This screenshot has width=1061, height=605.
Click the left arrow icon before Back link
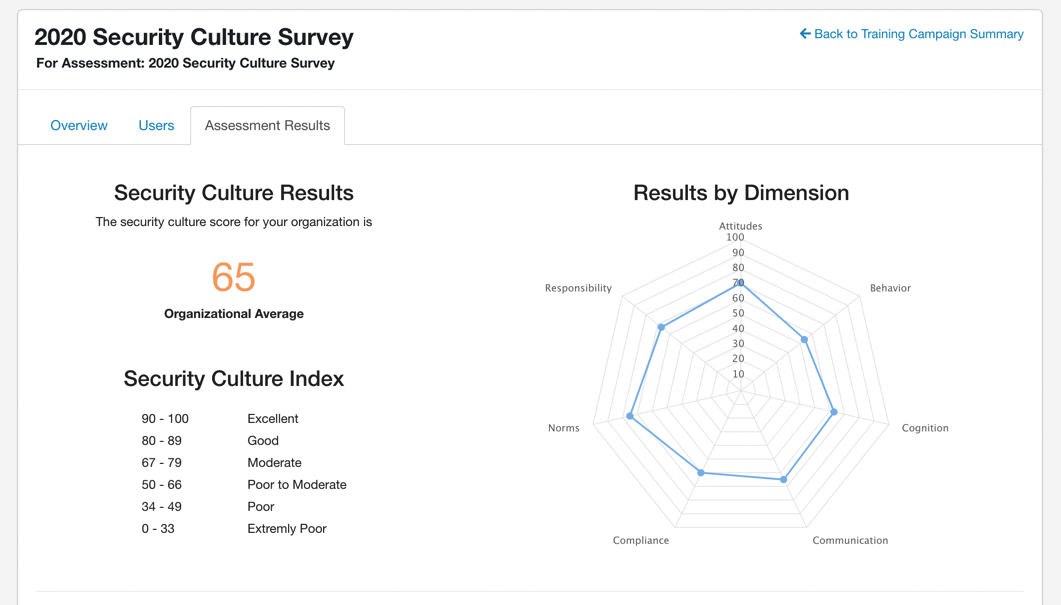805,34
